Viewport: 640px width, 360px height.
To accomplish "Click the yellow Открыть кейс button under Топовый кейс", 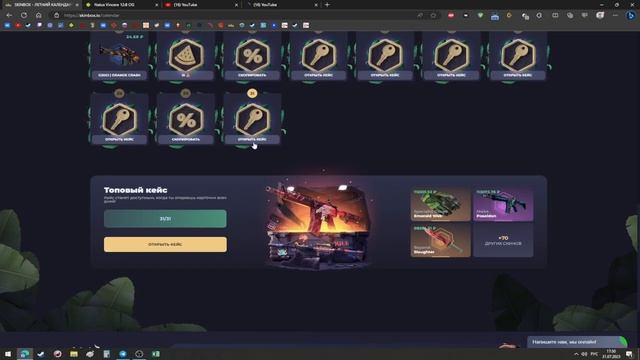I will (x=165, y=244).
